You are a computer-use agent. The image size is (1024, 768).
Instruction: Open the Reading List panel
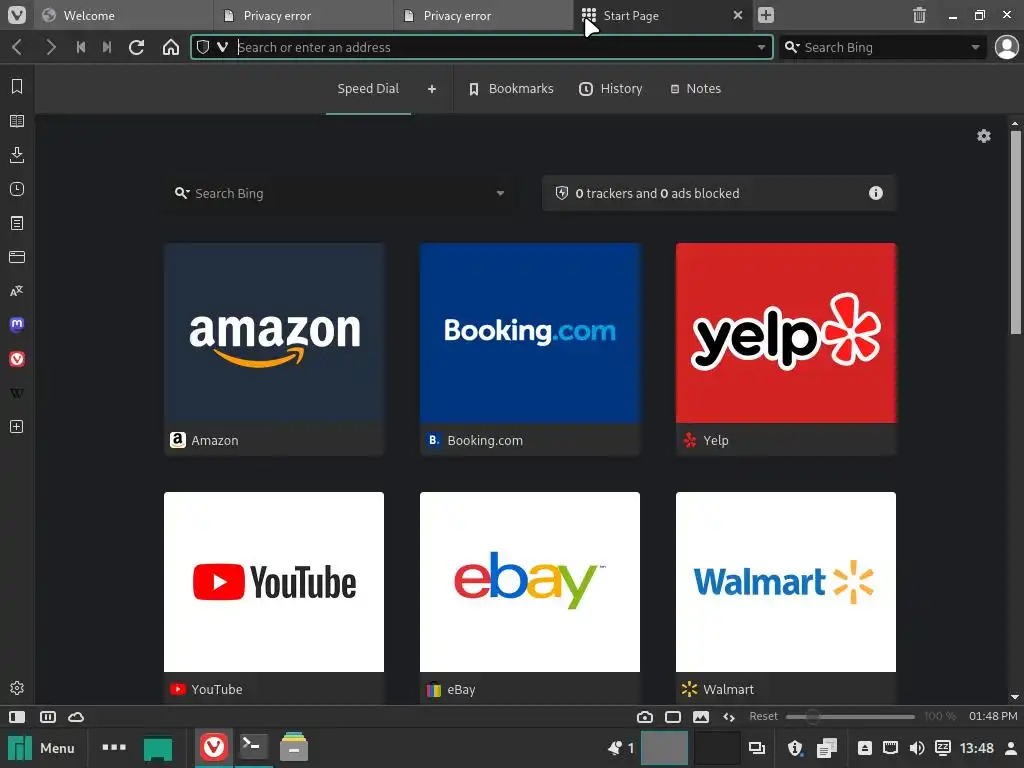point(17,121)
